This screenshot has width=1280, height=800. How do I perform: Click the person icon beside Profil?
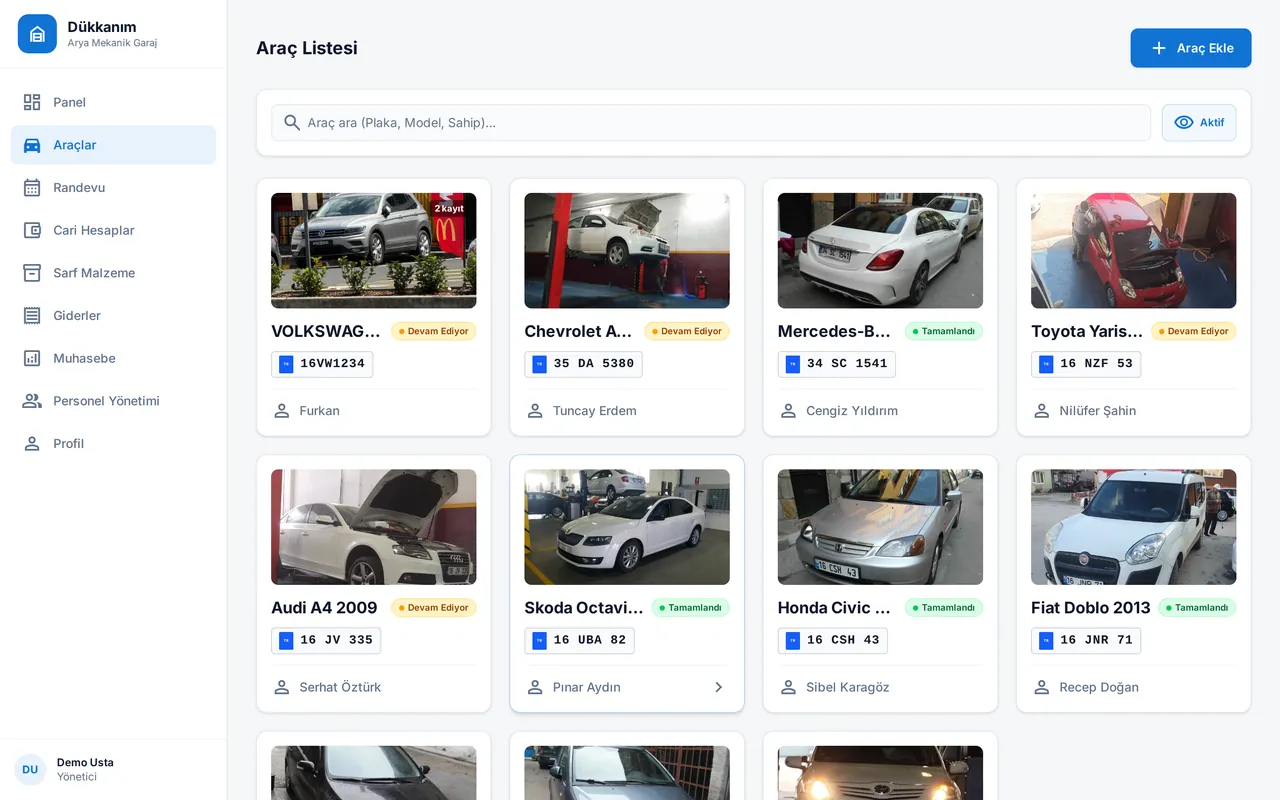[x=32, y=444]
